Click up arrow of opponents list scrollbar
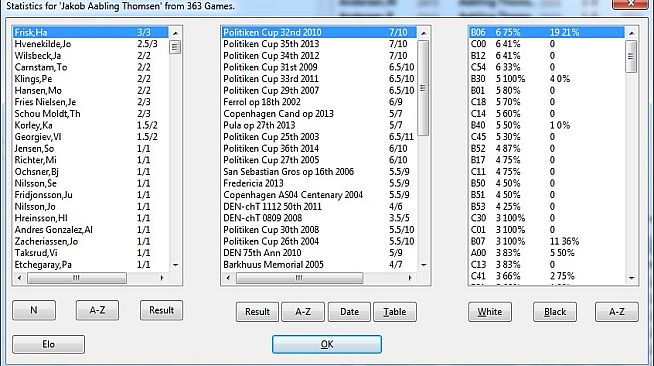654x366 pixels. tap(175, 33)
